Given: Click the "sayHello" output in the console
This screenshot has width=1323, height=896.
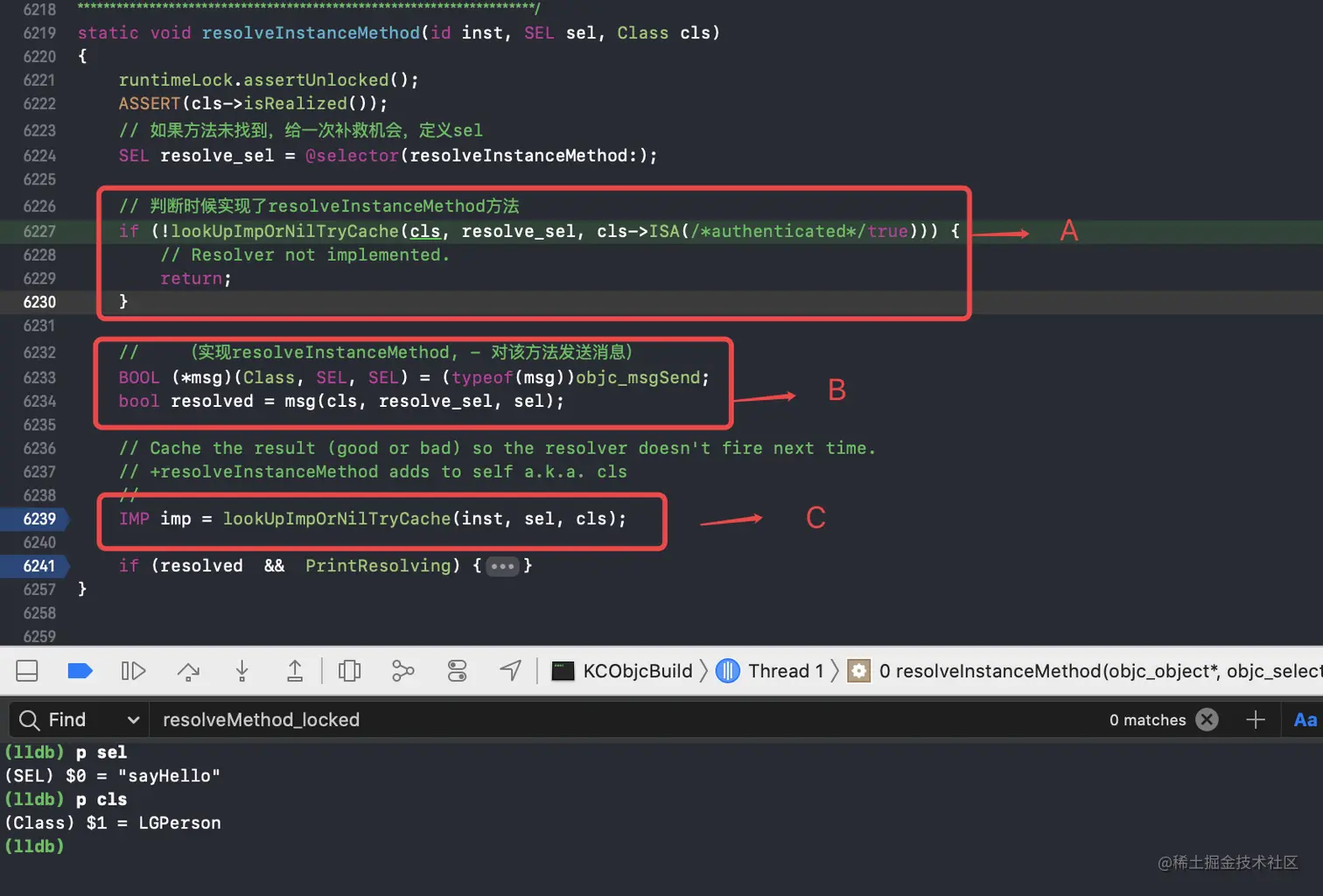Looking at the screenshot, I should pyautogui.click(x=169, y=776).
